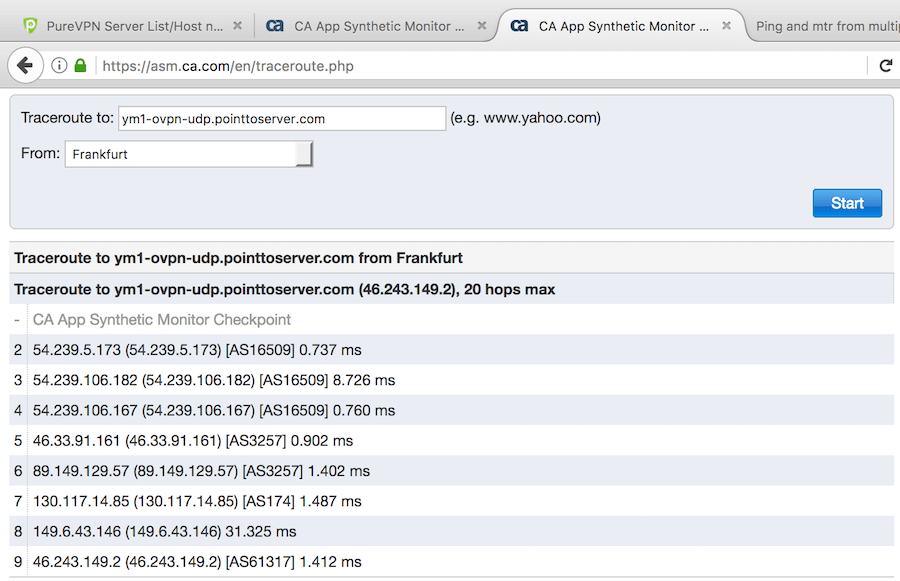900x581 pixels.
Task: Click the 'From:' field label
Action: click(40, 153)
